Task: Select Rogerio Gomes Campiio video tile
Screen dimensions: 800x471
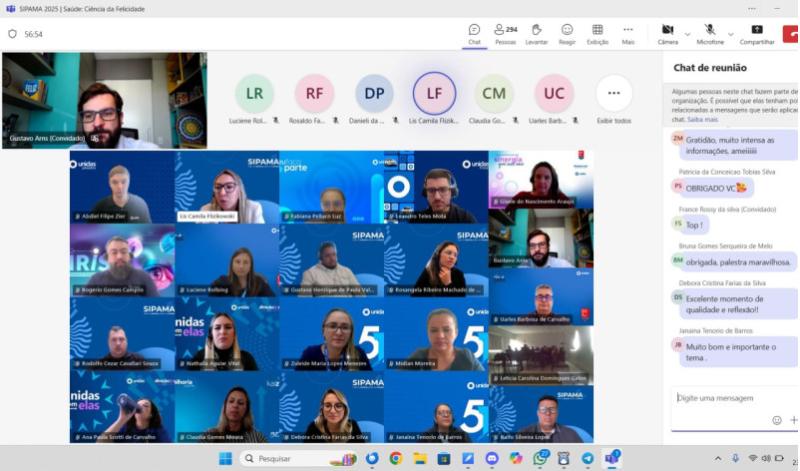Action: 122,260
